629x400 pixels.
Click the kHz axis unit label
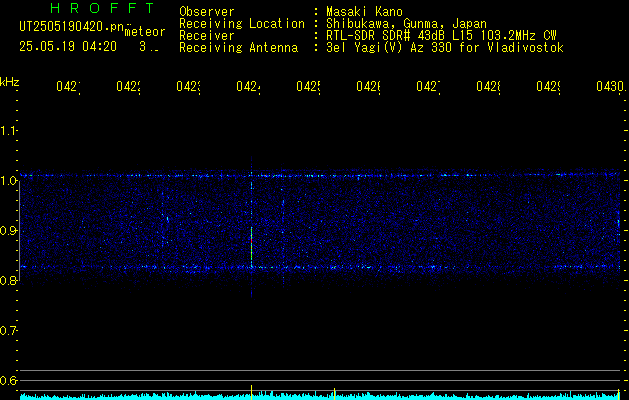point(9,82)
